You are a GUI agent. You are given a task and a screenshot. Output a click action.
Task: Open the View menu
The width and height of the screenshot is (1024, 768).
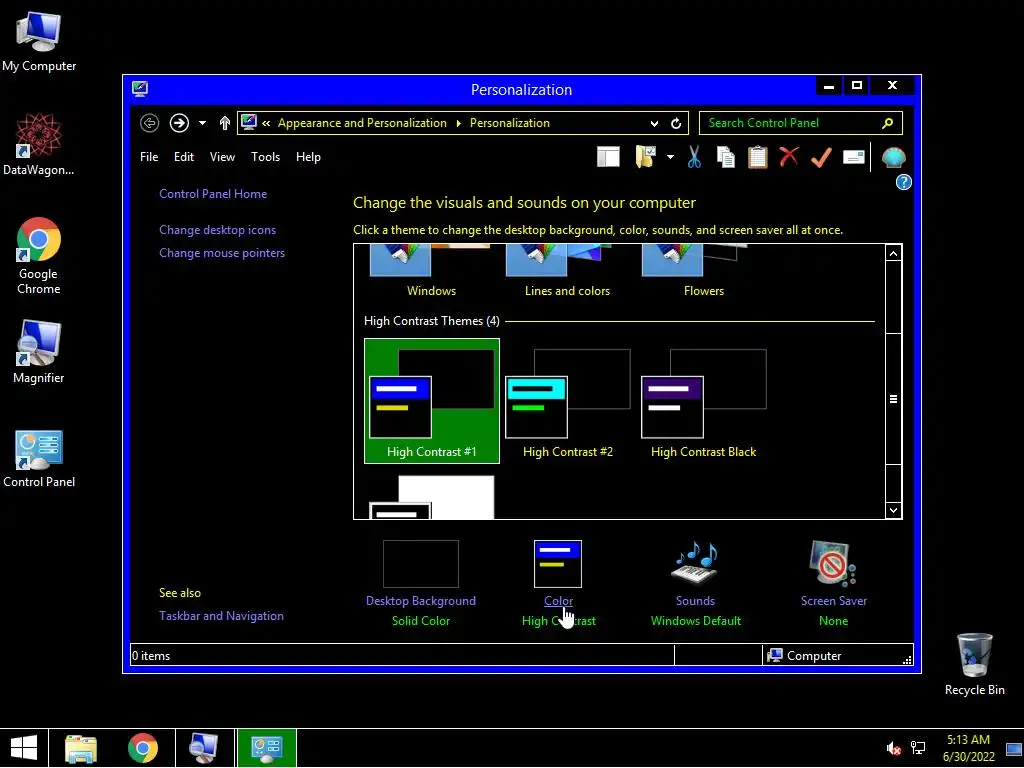click(222, 157)
